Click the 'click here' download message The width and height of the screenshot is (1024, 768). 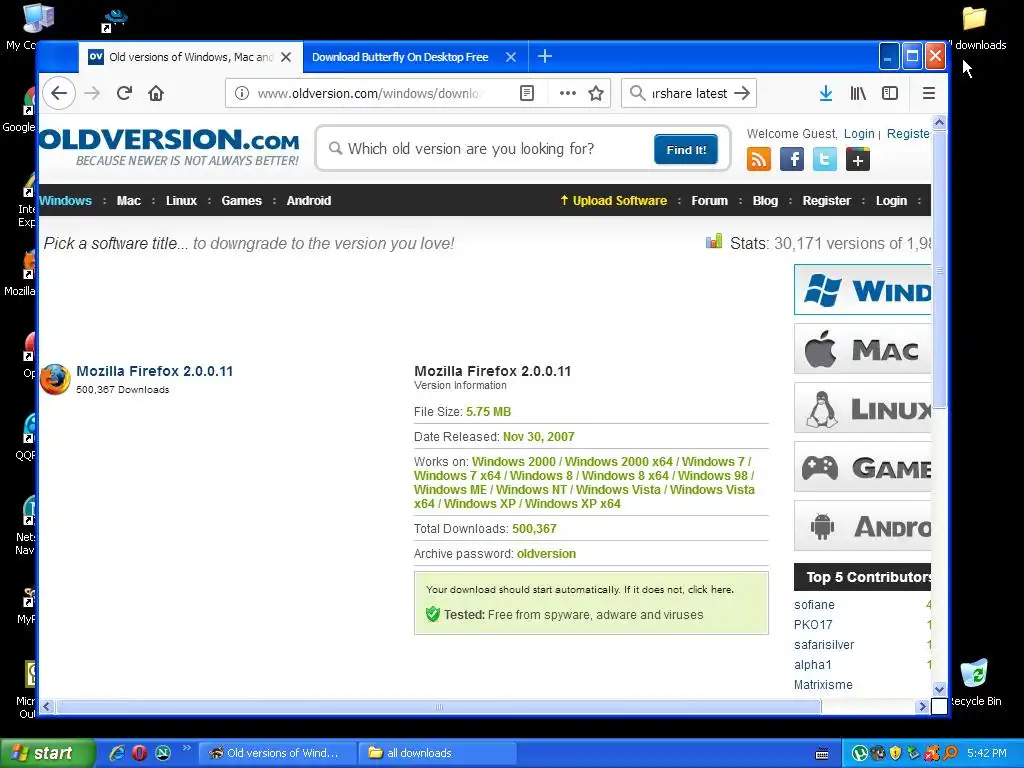click(711, 589)
